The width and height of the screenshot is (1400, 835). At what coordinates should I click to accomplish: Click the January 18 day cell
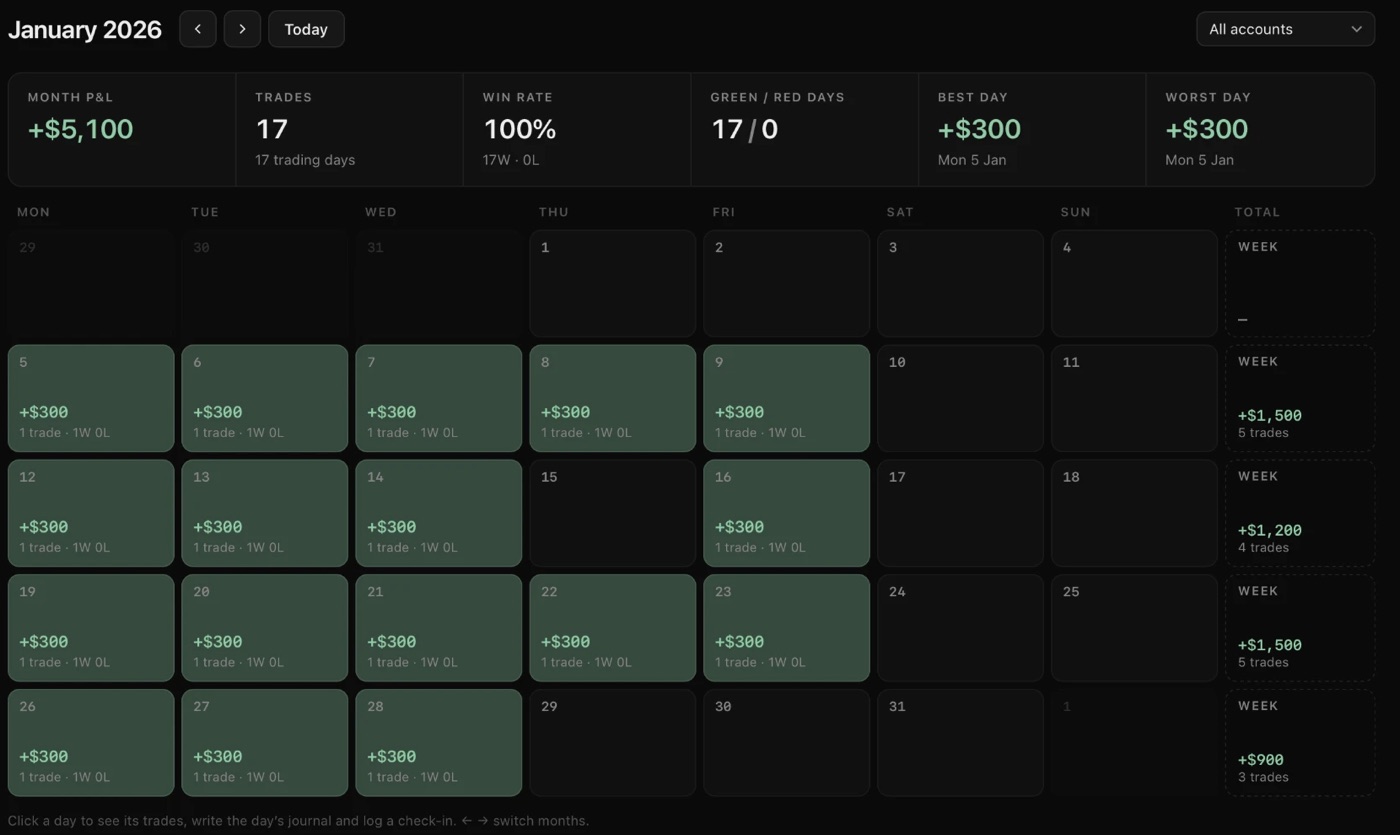(1135, 513)
